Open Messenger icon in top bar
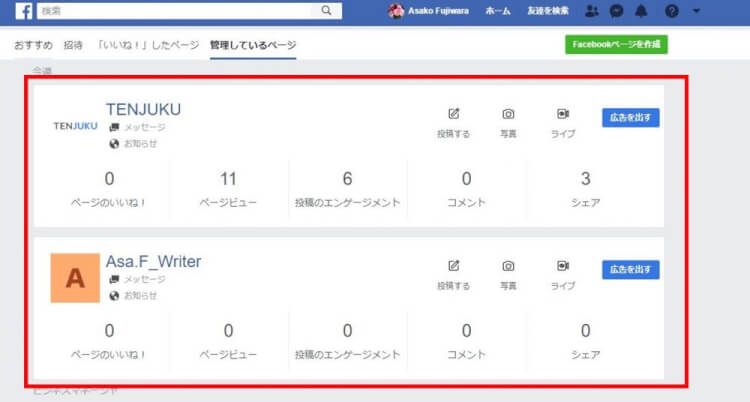750x402 pixels. tap(617, 11)
